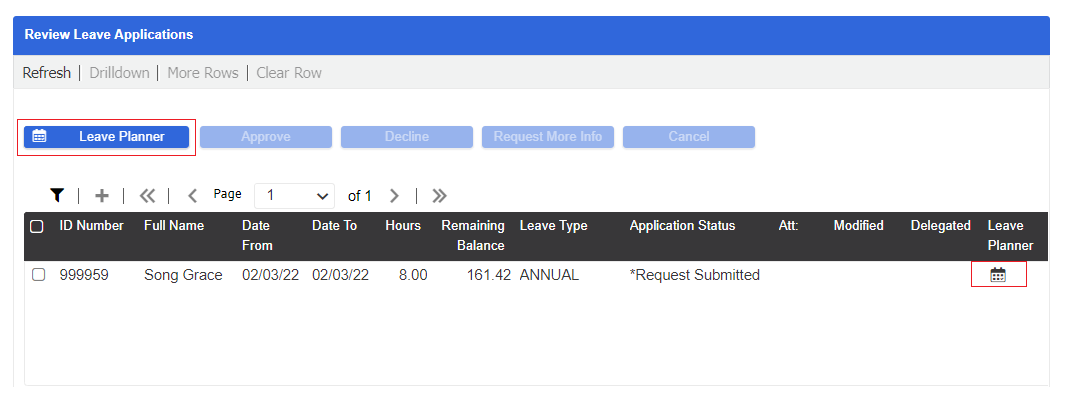Select Drilldown in the toolbar
This screenshot has width=1065, height=397.
click(120, 73)
